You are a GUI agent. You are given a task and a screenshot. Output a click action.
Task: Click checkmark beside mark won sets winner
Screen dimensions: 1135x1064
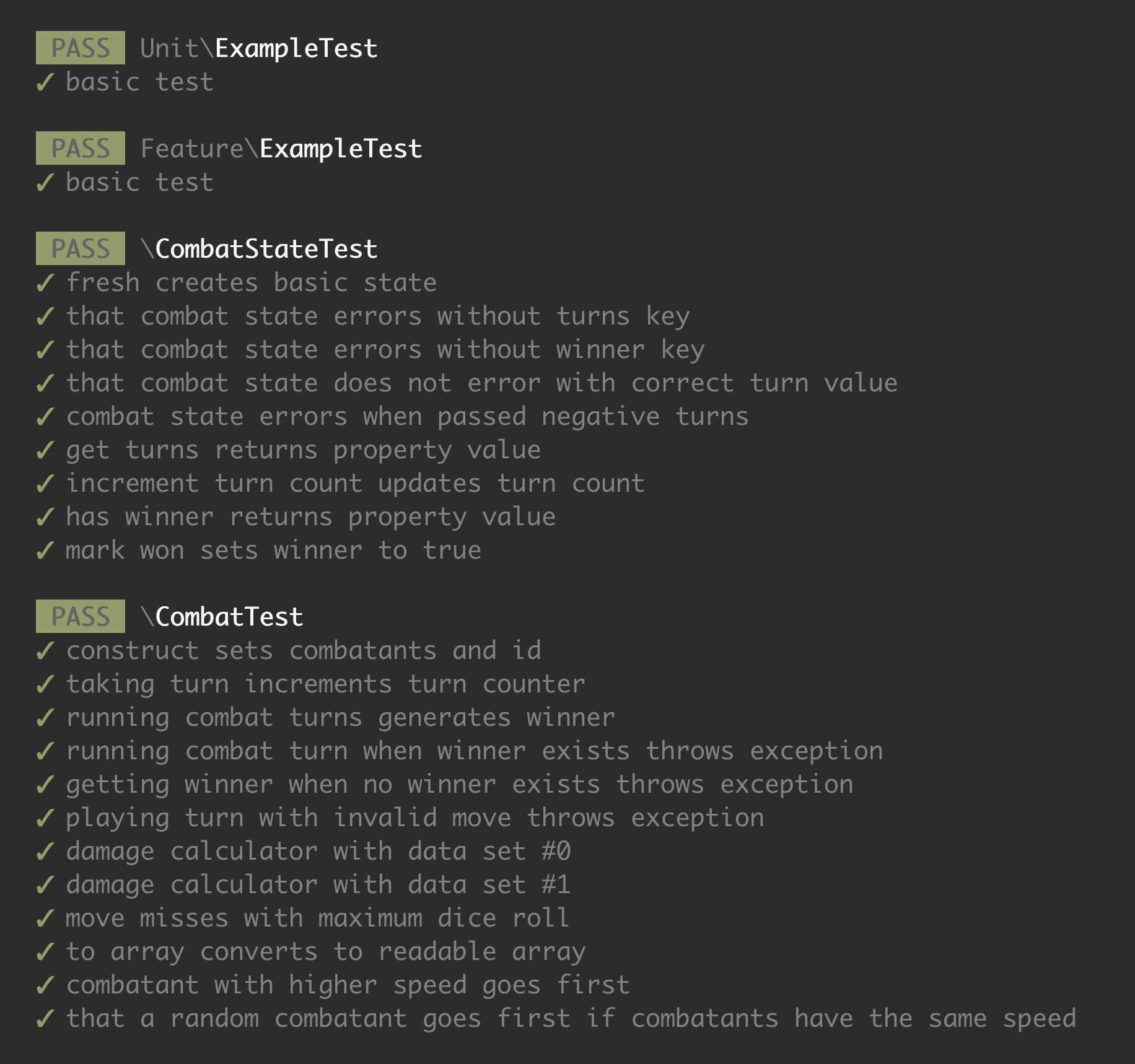(45, 551)
